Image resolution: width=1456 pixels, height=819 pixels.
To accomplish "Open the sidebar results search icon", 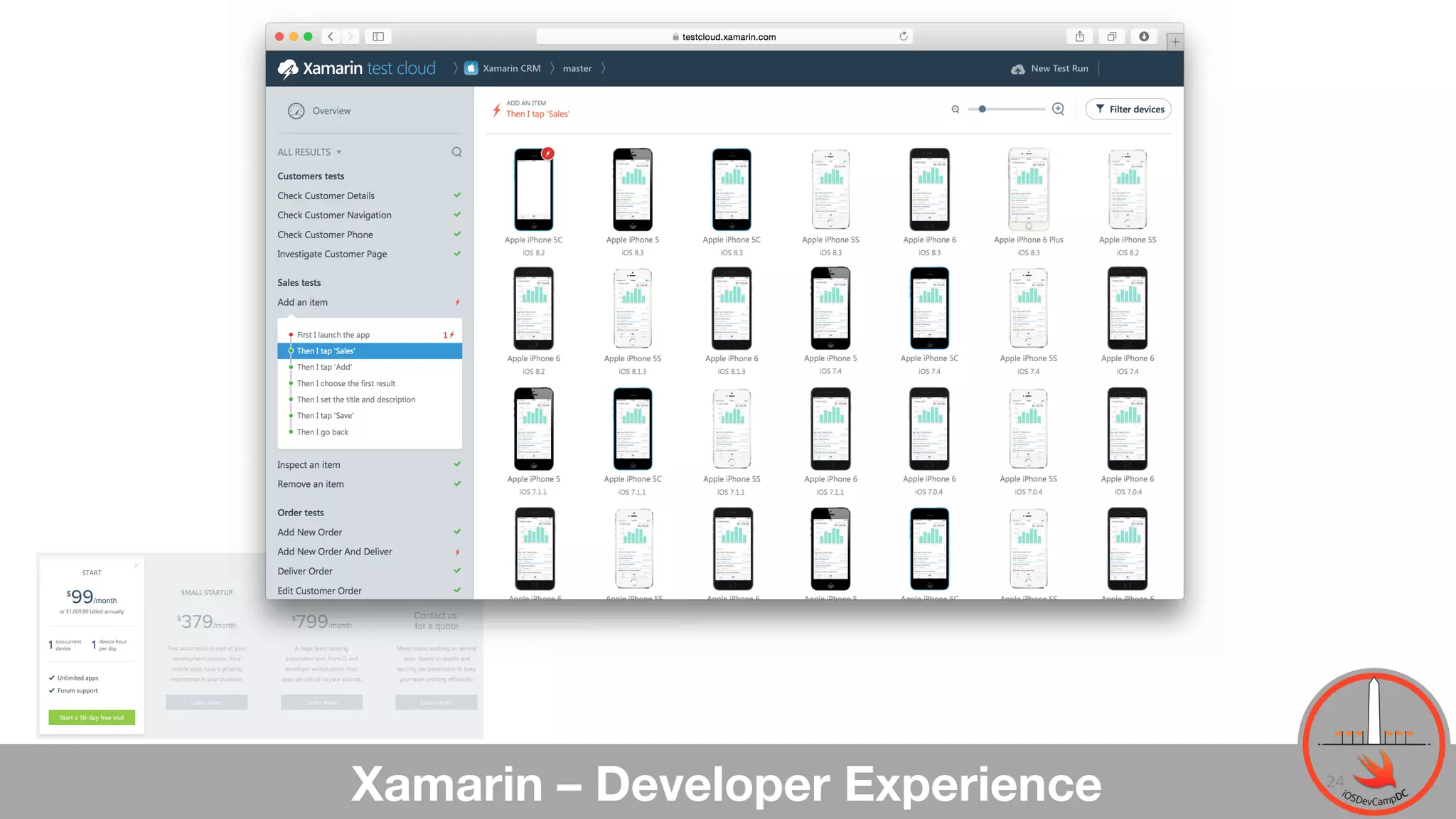I will 456,152.
